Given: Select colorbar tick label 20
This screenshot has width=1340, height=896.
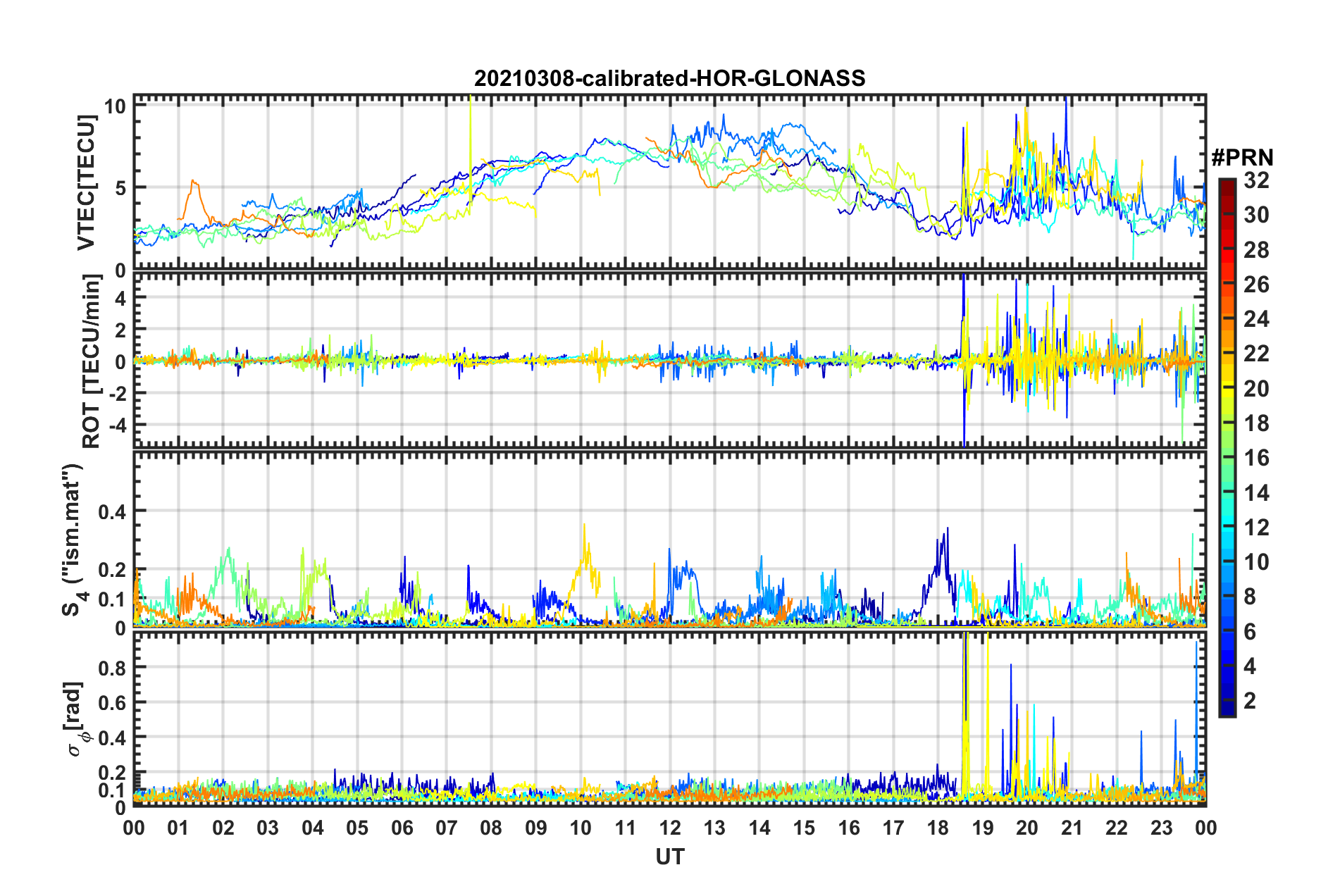Looking at the screenshot, I should pyautogui.click(x=1256, y=389).
